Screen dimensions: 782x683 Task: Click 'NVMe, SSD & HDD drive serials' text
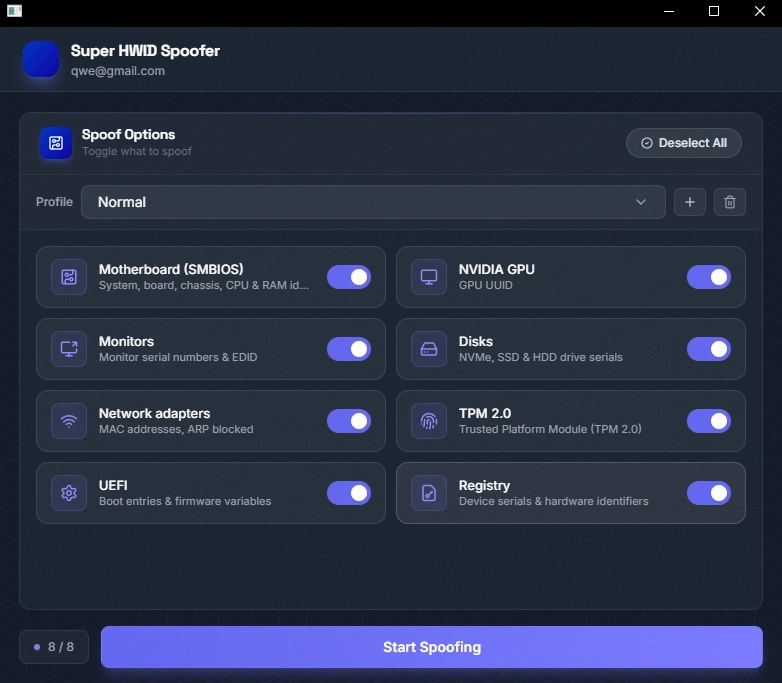click(x=541, y=357)
